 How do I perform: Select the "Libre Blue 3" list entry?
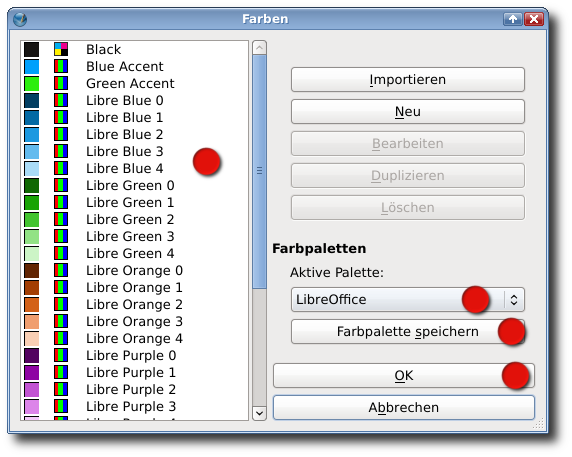tap(135, 151)
